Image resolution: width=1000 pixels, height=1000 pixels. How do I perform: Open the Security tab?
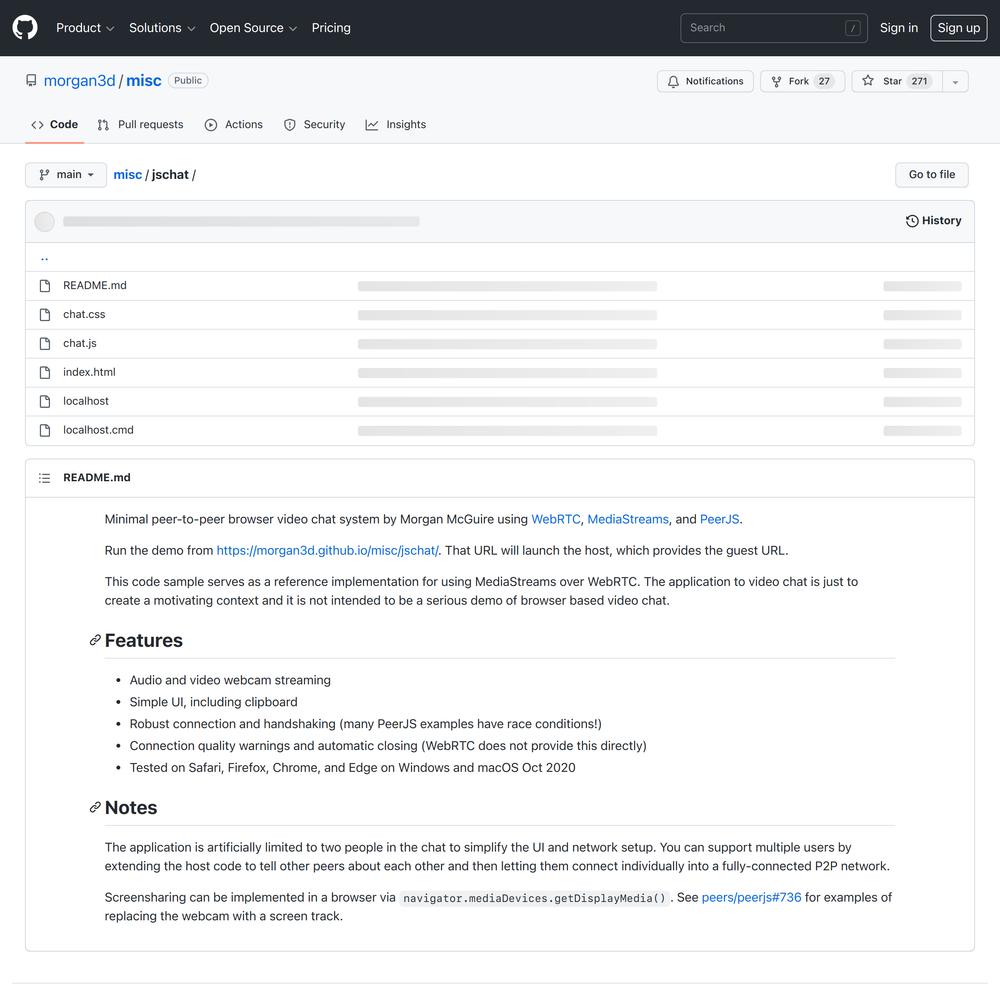click(314, 124)
